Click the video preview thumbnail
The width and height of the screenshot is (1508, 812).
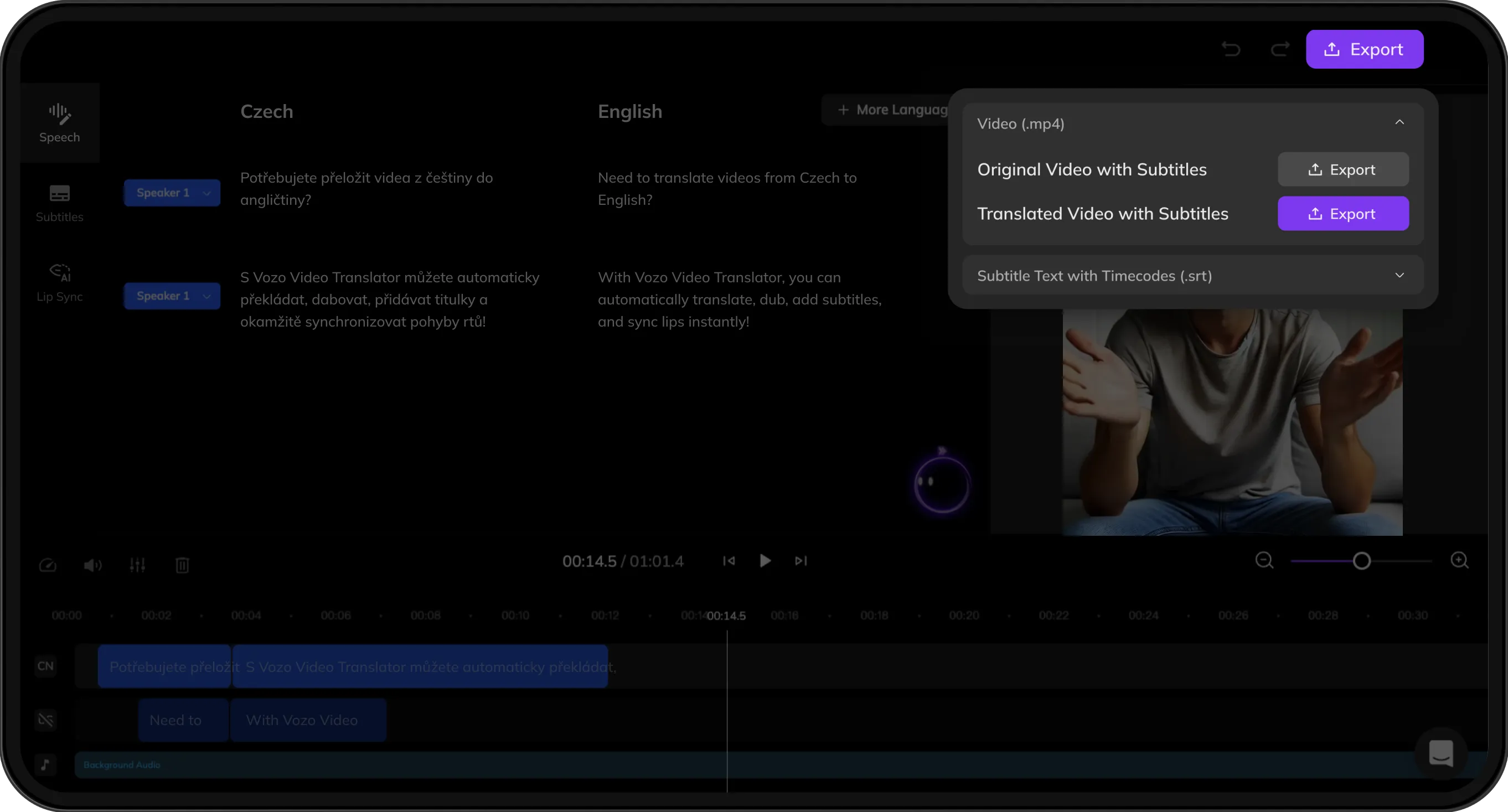[1232, 422]
